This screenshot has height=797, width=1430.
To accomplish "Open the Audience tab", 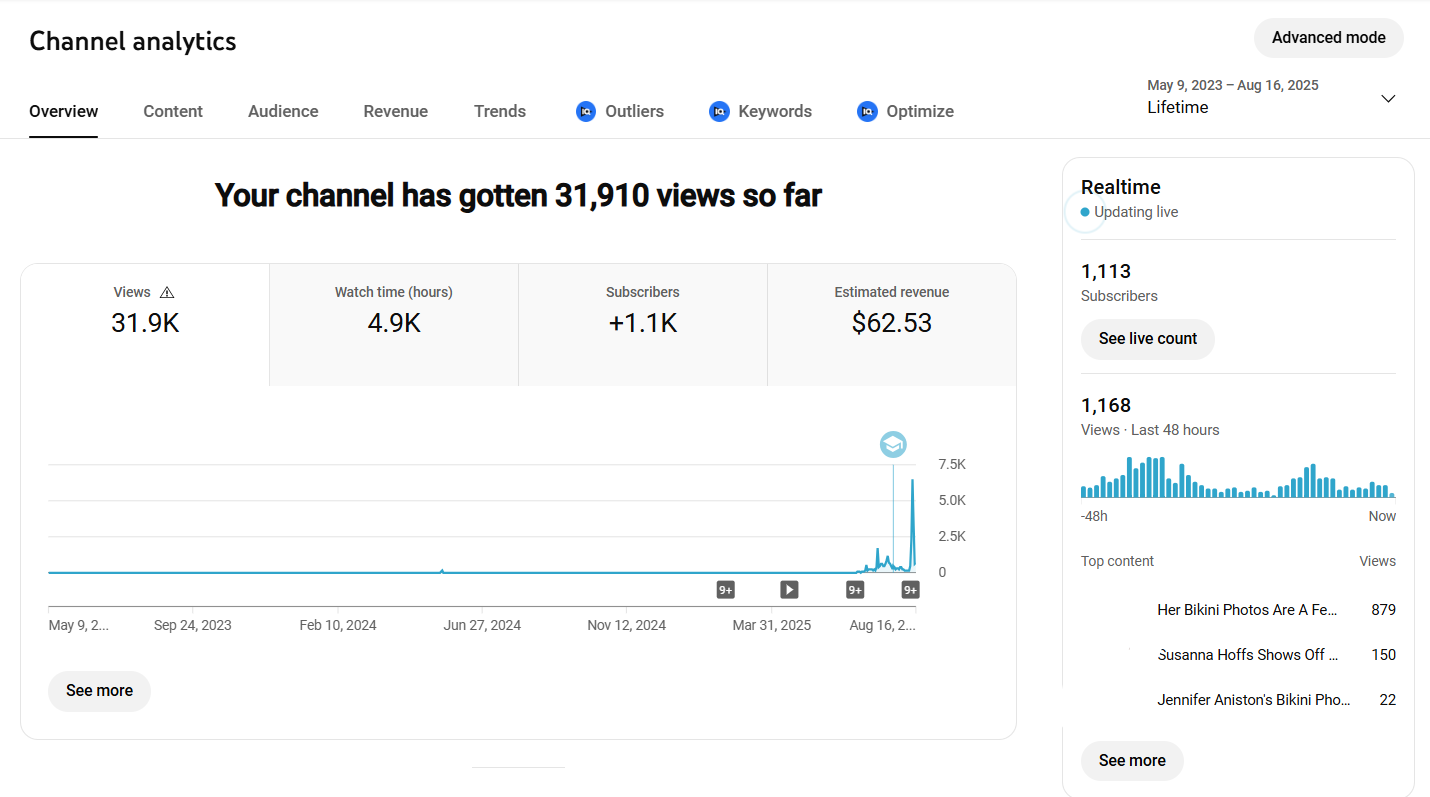I will tap(283, 112).
